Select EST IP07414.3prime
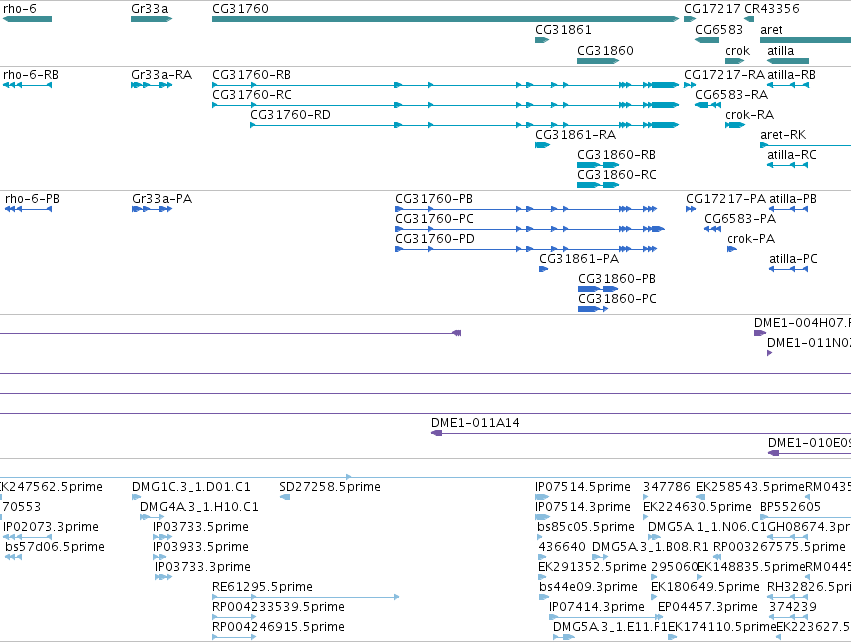 597,607
